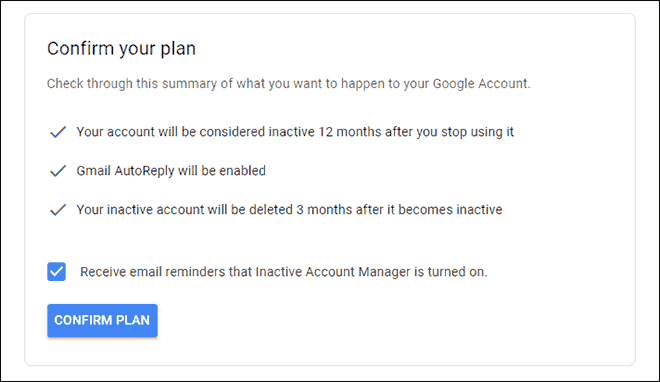
Task: Select the 'Gmail AutoReply will be enabled' text
Action: [x=171, y=171]
